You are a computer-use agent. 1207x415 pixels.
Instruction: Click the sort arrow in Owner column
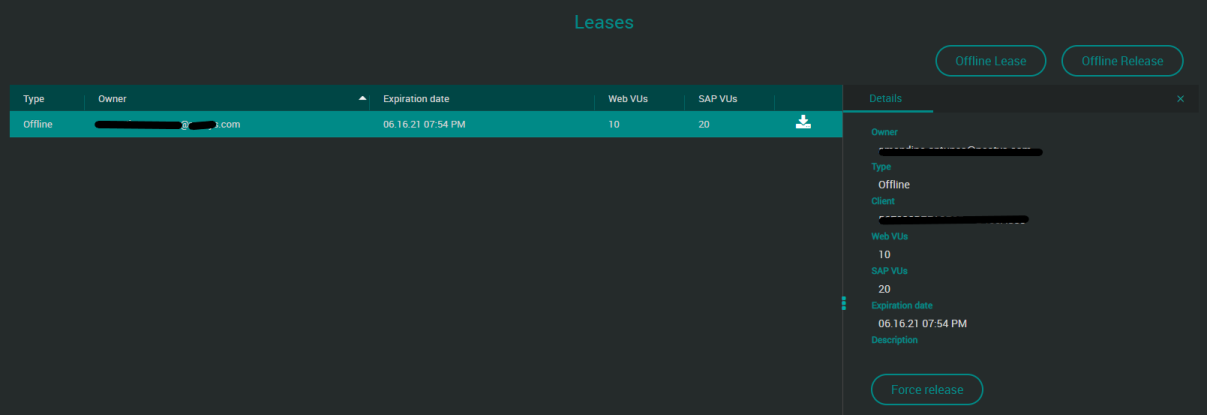click(362, 99)
